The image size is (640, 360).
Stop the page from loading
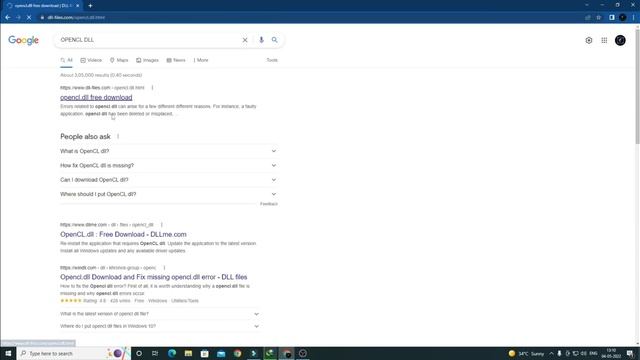(29, 18)
